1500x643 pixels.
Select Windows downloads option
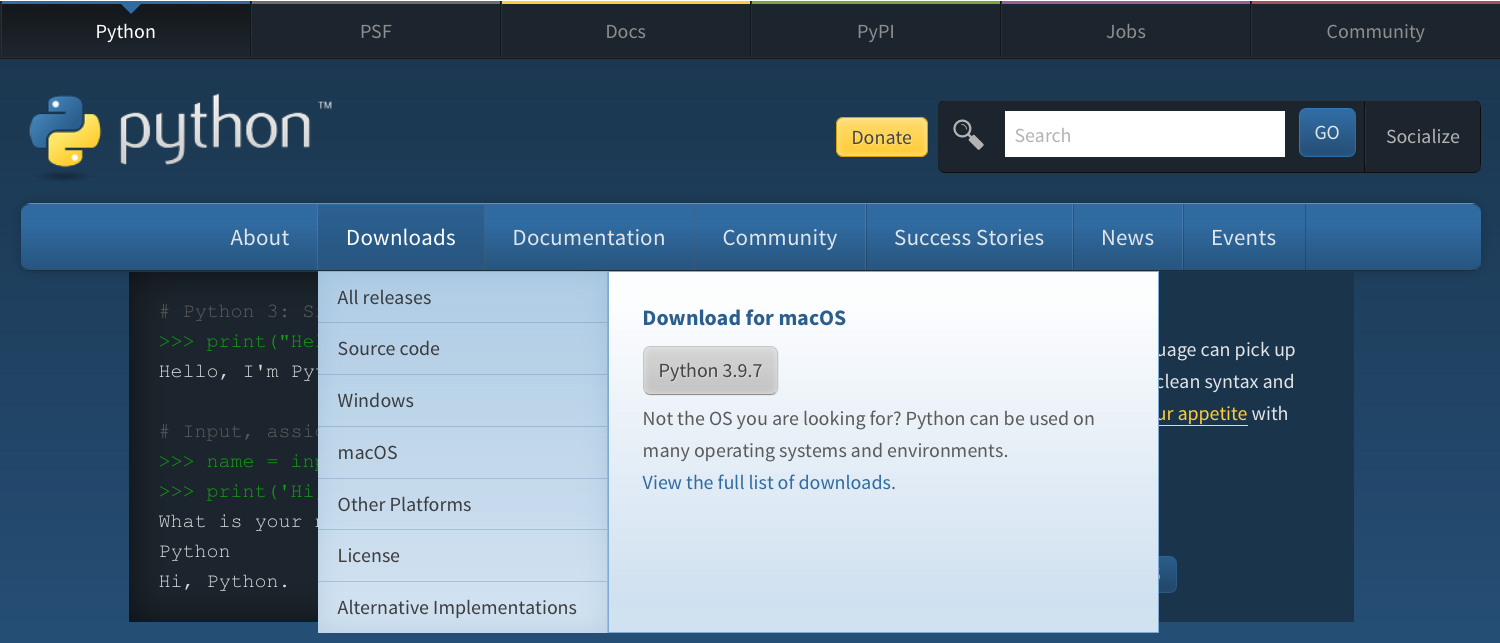click(x=375, y=400)
